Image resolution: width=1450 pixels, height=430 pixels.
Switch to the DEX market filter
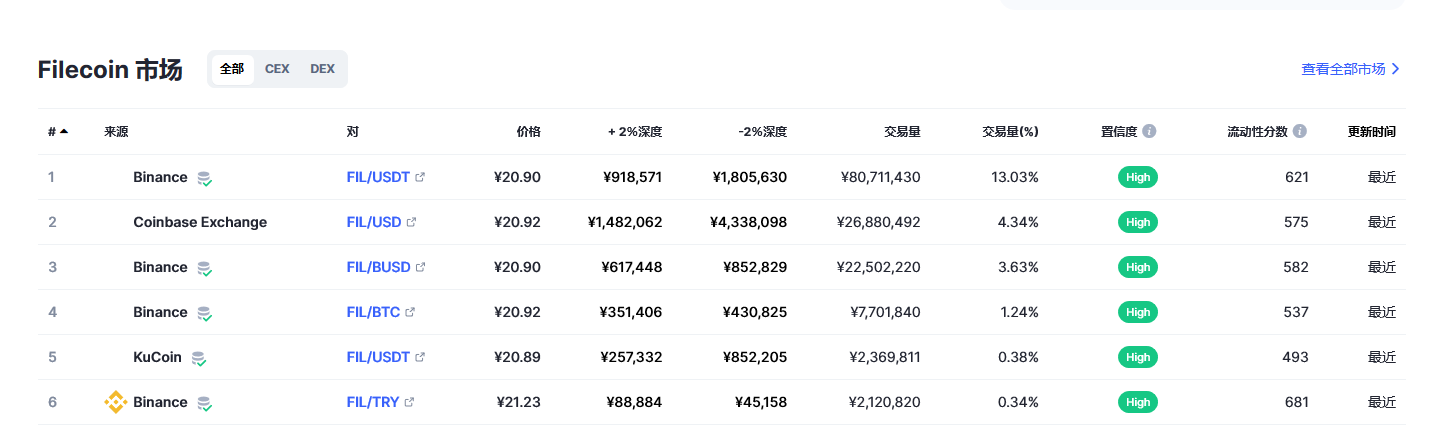(x=322, y=69)
